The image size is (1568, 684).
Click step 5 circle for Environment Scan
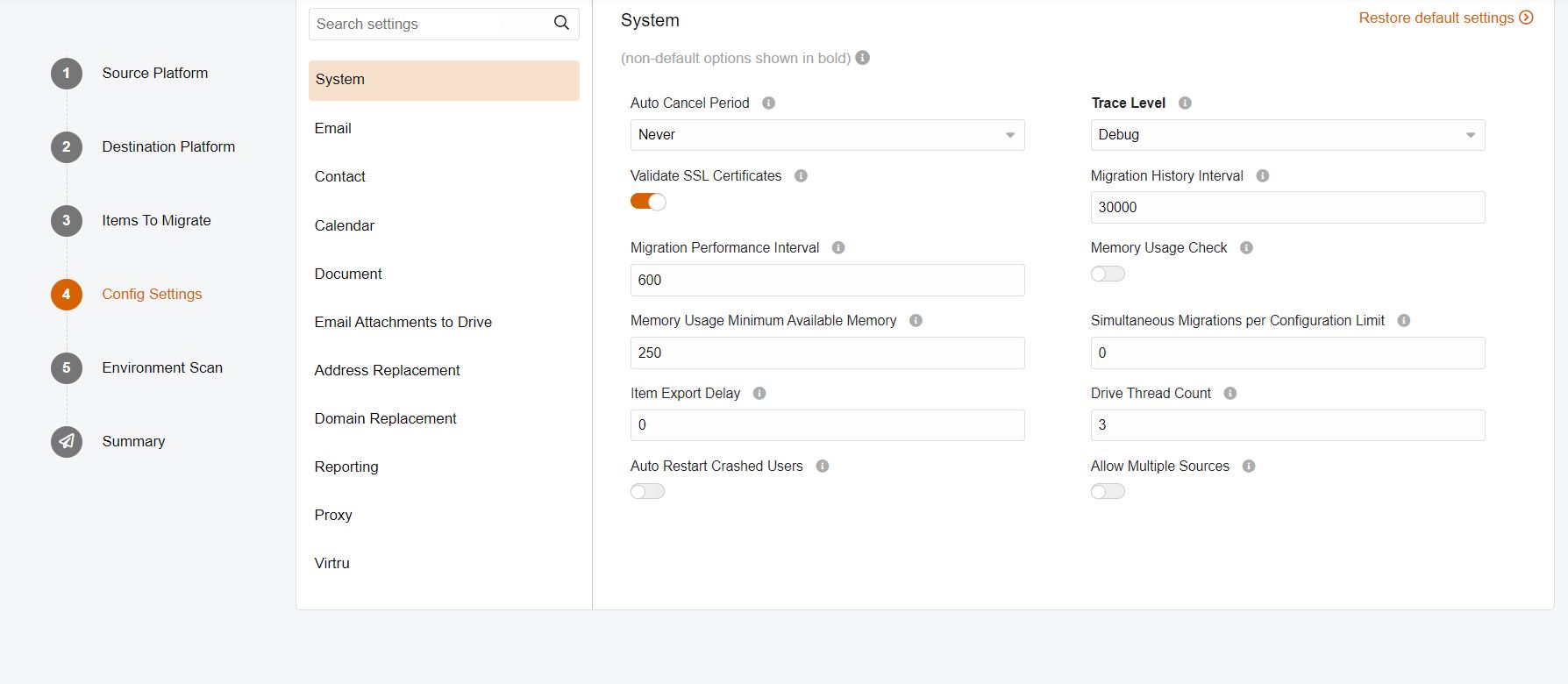click(67, 368)
